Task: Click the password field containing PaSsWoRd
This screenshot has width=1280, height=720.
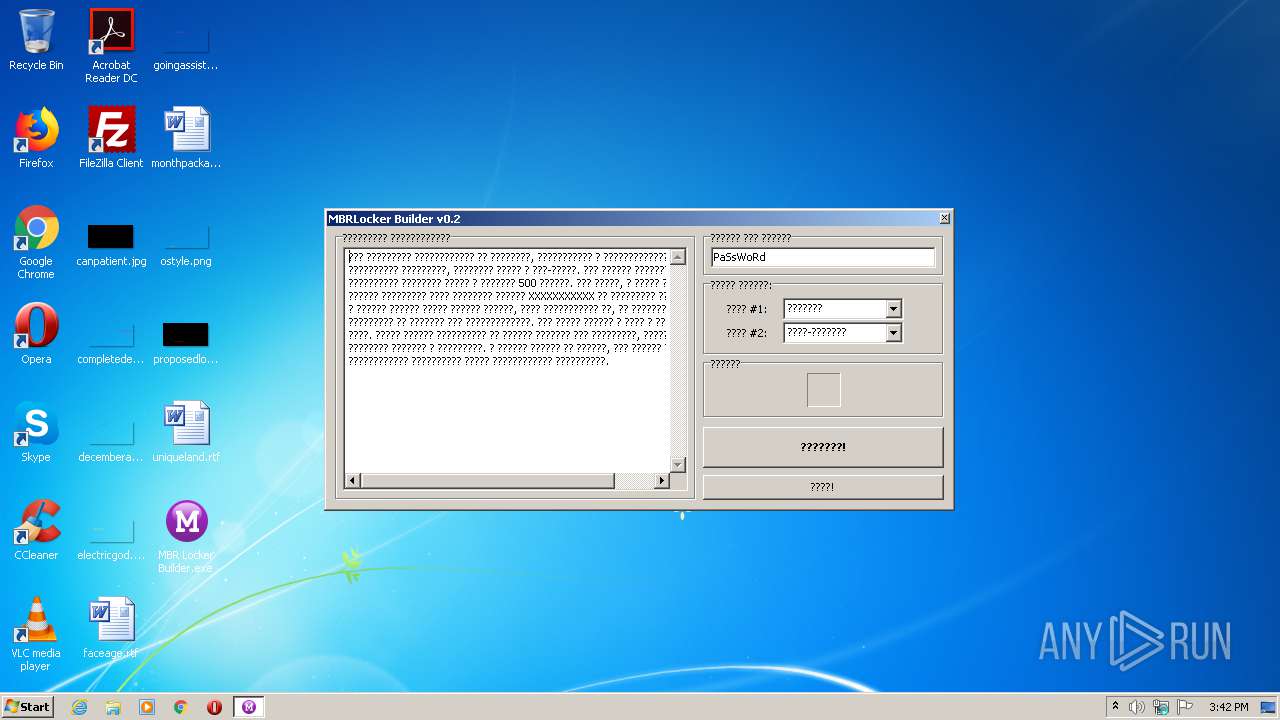Action: tap(823, 257)
